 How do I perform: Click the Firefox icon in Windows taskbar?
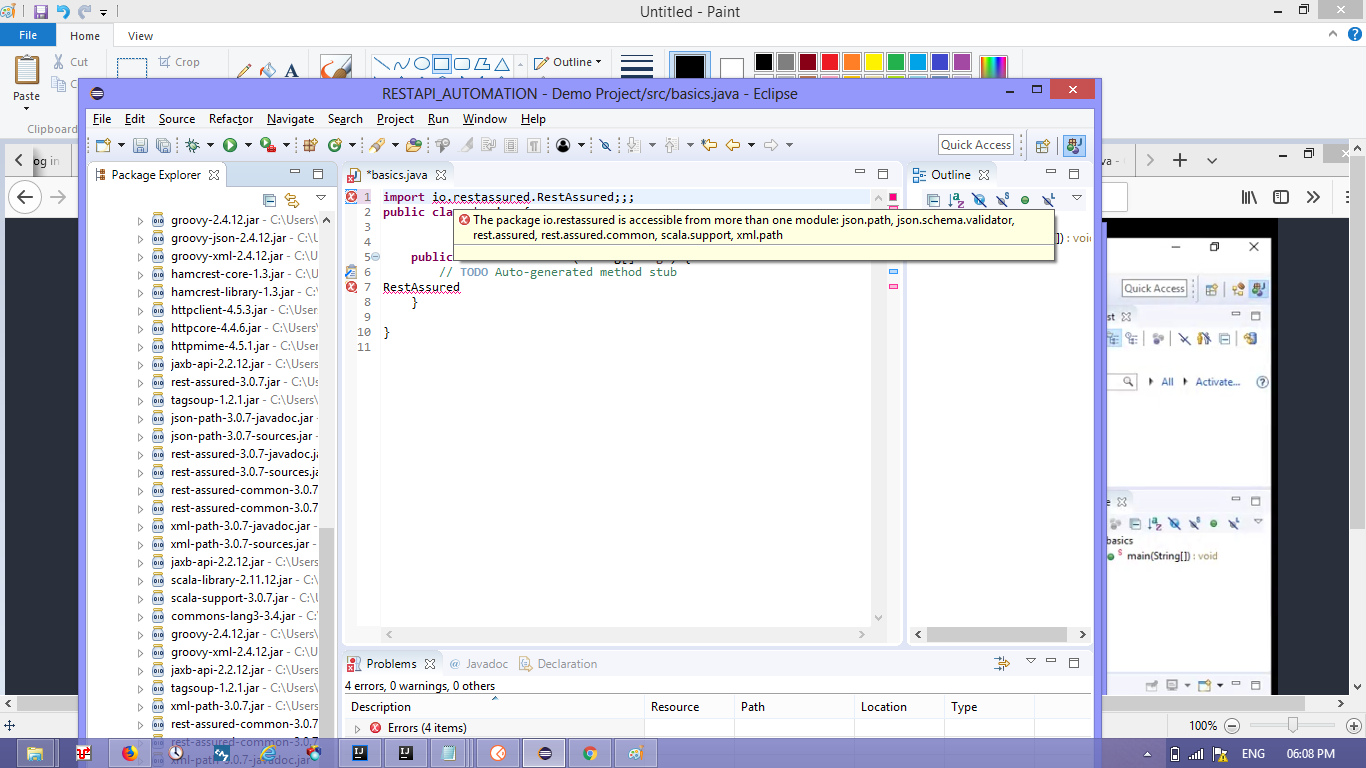click(x=129, y=753)
